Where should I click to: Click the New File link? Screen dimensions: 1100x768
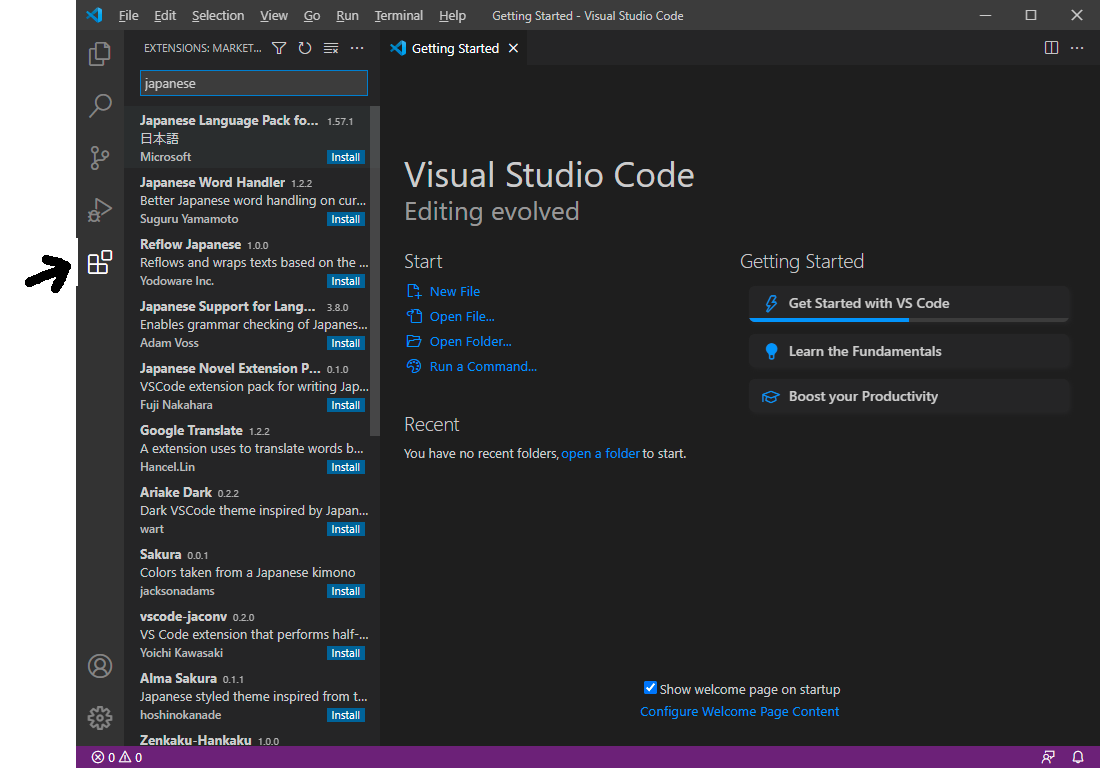[x=455, y=291]
